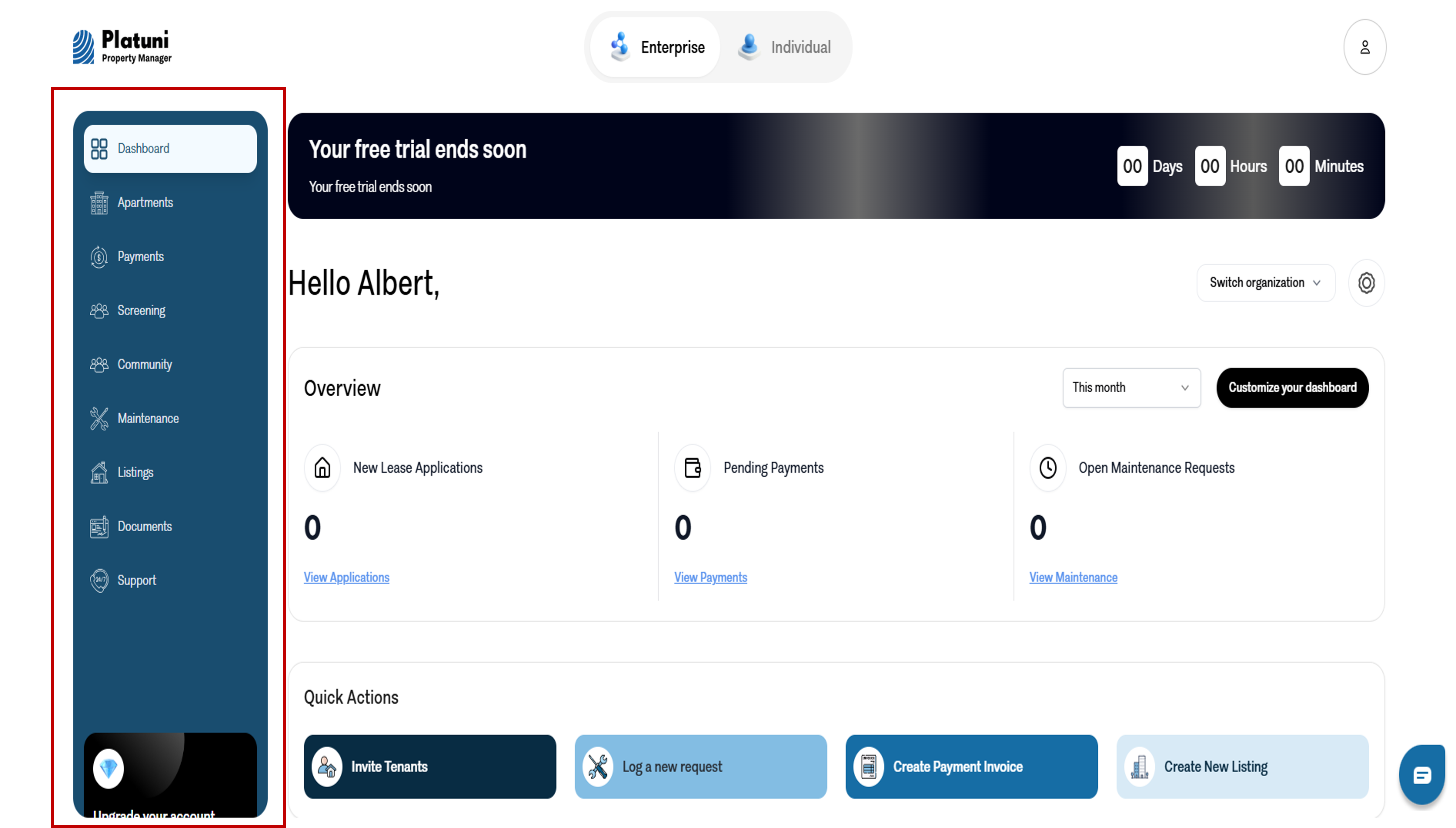
Task: Click the View Applications link
Action: [x=346, y=577]
